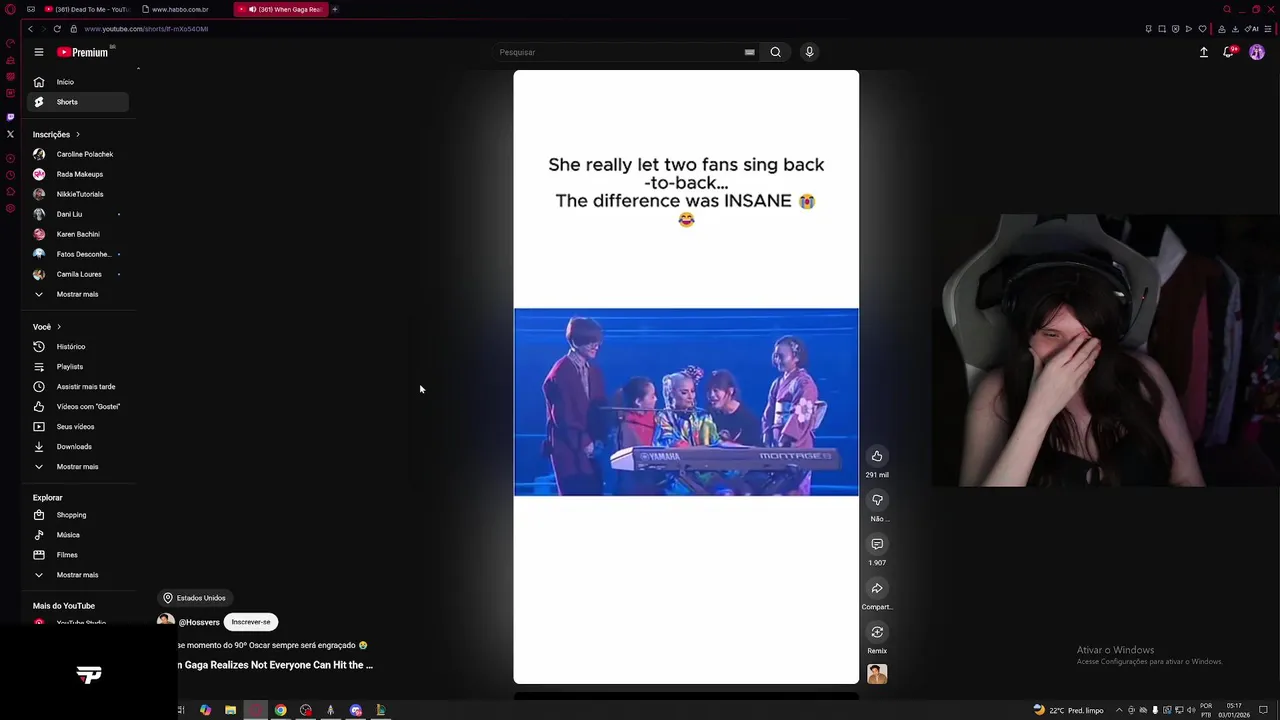Open Dani Liu channel subscription
The height and width of the screenshot is (720, 1280).
78,214
